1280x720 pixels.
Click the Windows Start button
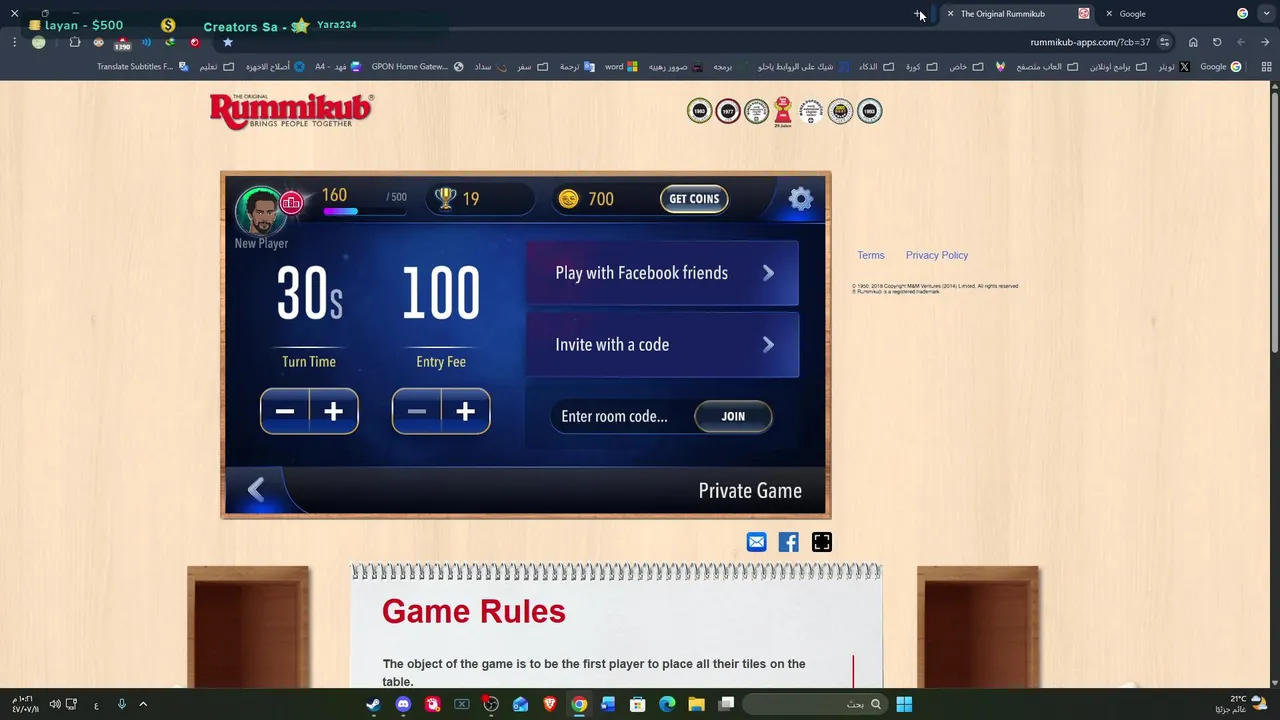904,704
